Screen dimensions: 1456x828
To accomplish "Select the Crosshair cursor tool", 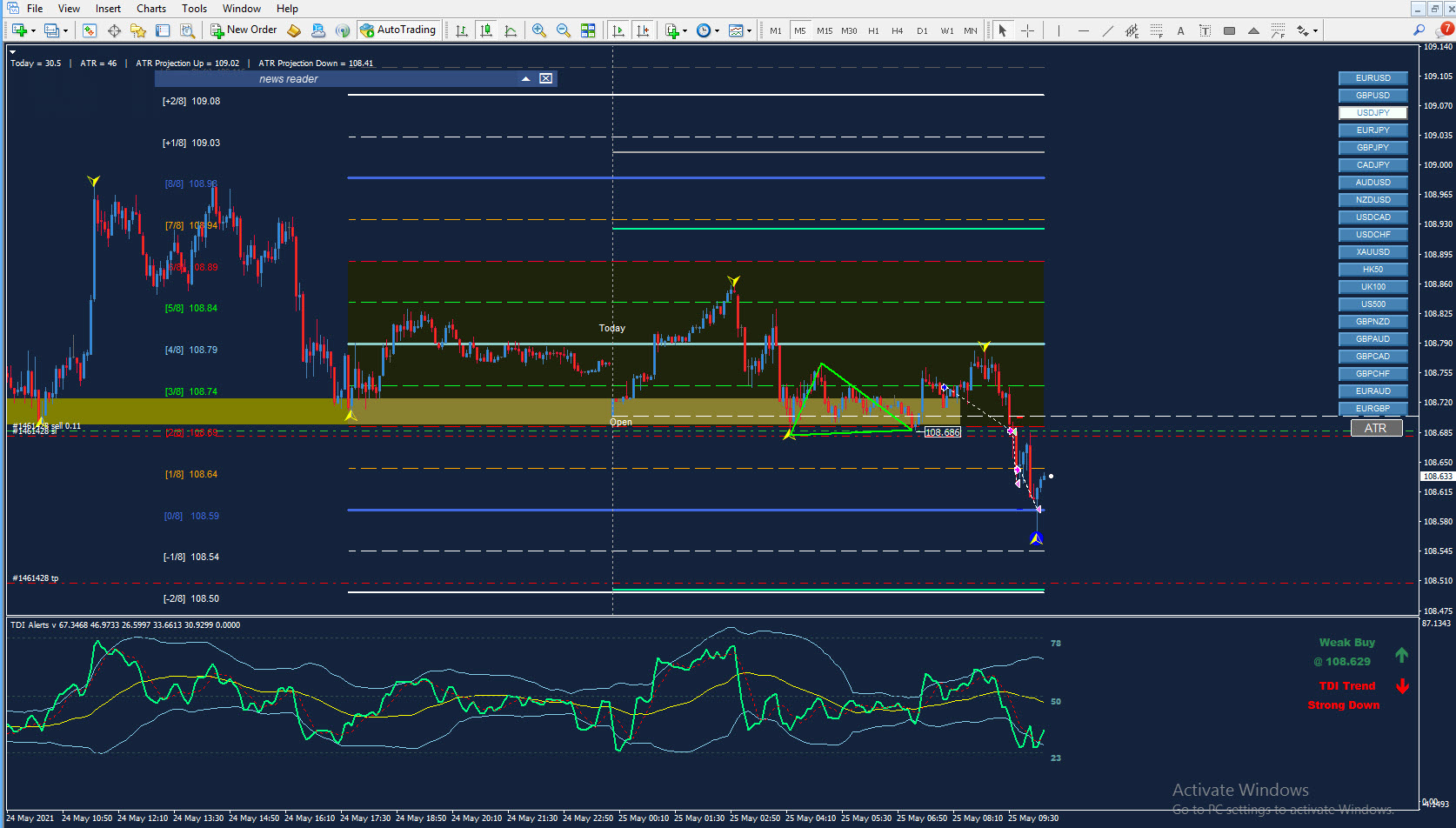I will pos(1027,30).
